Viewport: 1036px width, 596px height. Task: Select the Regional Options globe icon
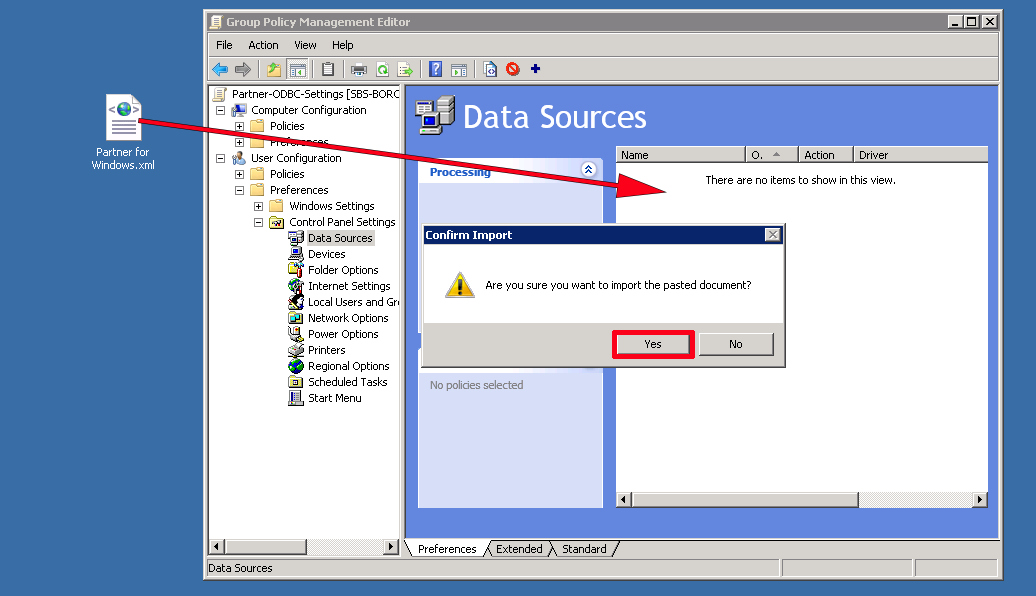pyautogui.click(x=295, y=366)
